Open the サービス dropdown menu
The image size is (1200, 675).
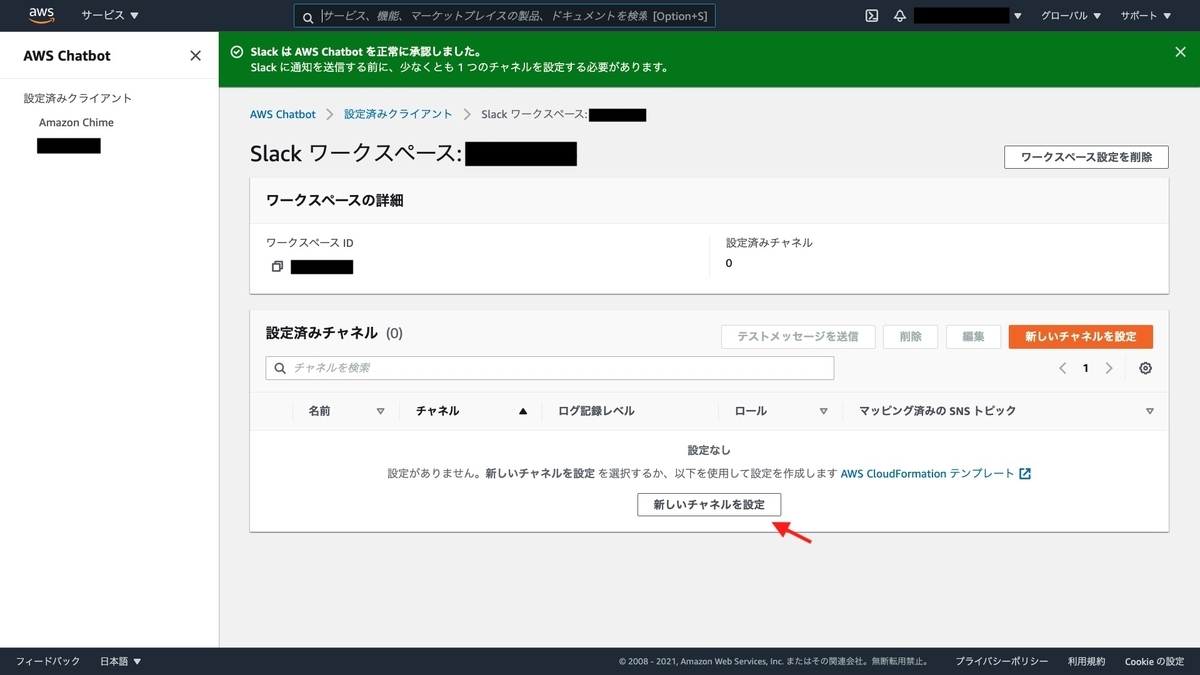tap(110, 16)
